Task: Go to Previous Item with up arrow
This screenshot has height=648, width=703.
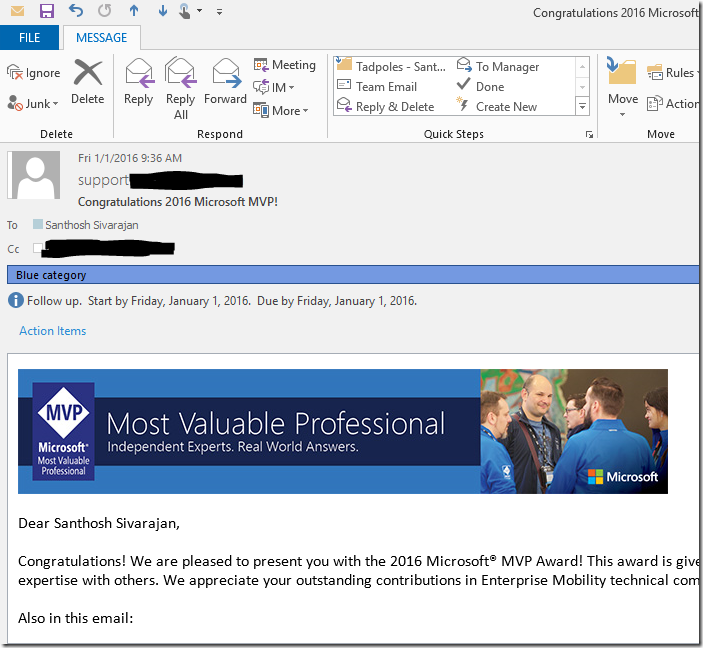Action: pyautogui.click(x=134, y=11)
